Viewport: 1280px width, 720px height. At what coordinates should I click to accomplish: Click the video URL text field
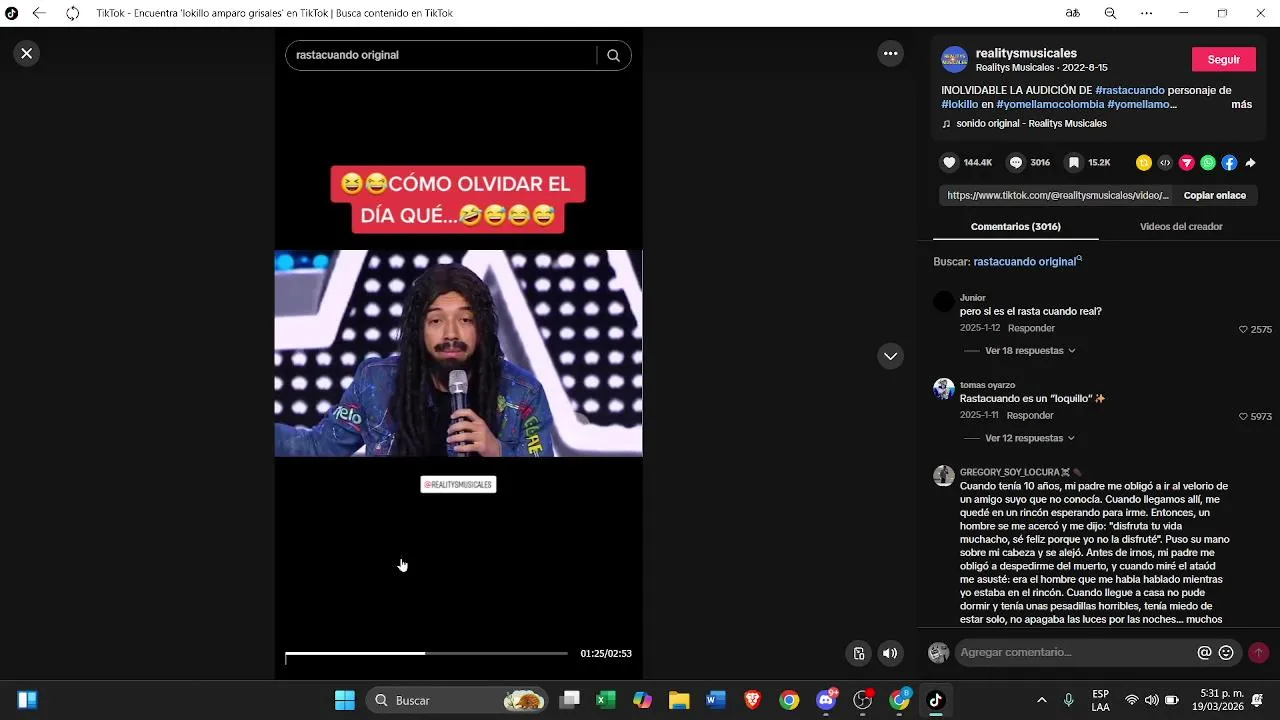click(1057, 196)
